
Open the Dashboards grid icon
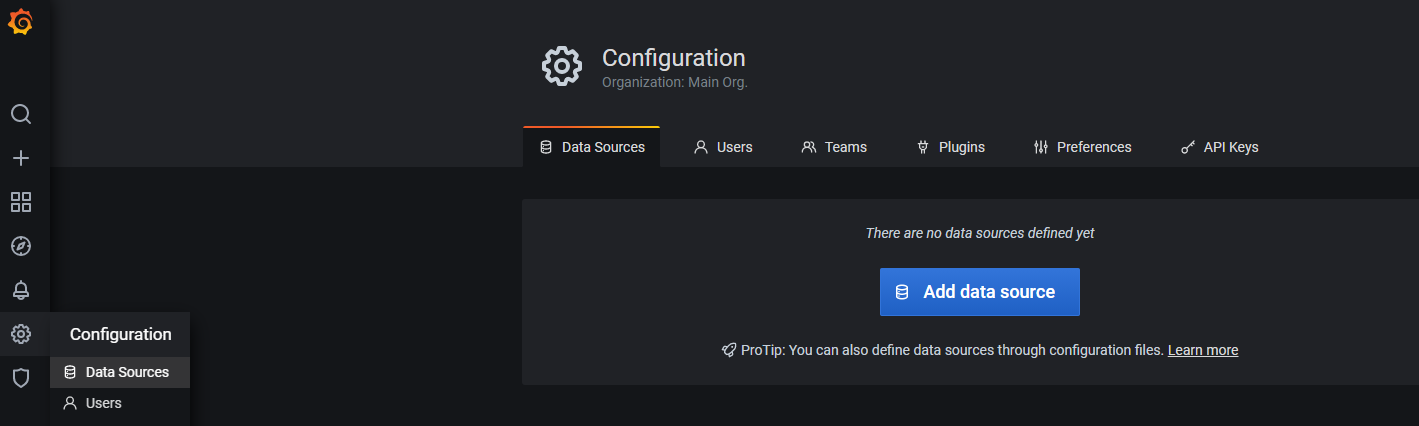(x=21, y=202)
